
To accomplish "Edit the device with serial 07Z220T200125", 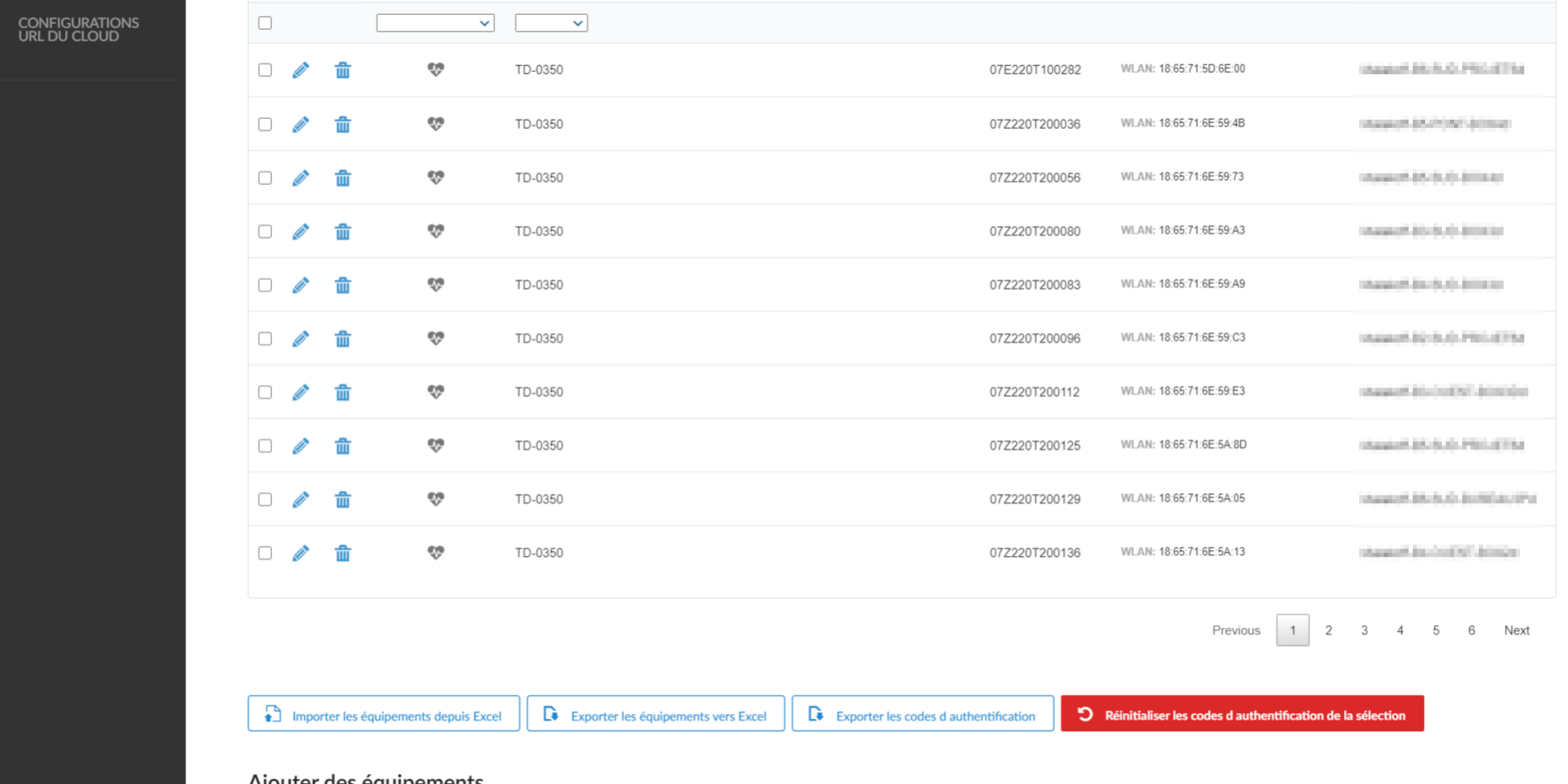I will point(301,446).
